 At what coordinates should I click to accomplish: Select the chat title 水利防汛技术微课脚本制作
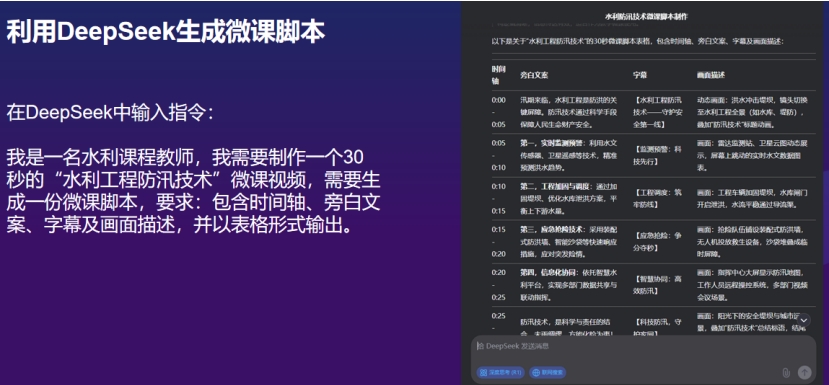click(x=647, y=16)
